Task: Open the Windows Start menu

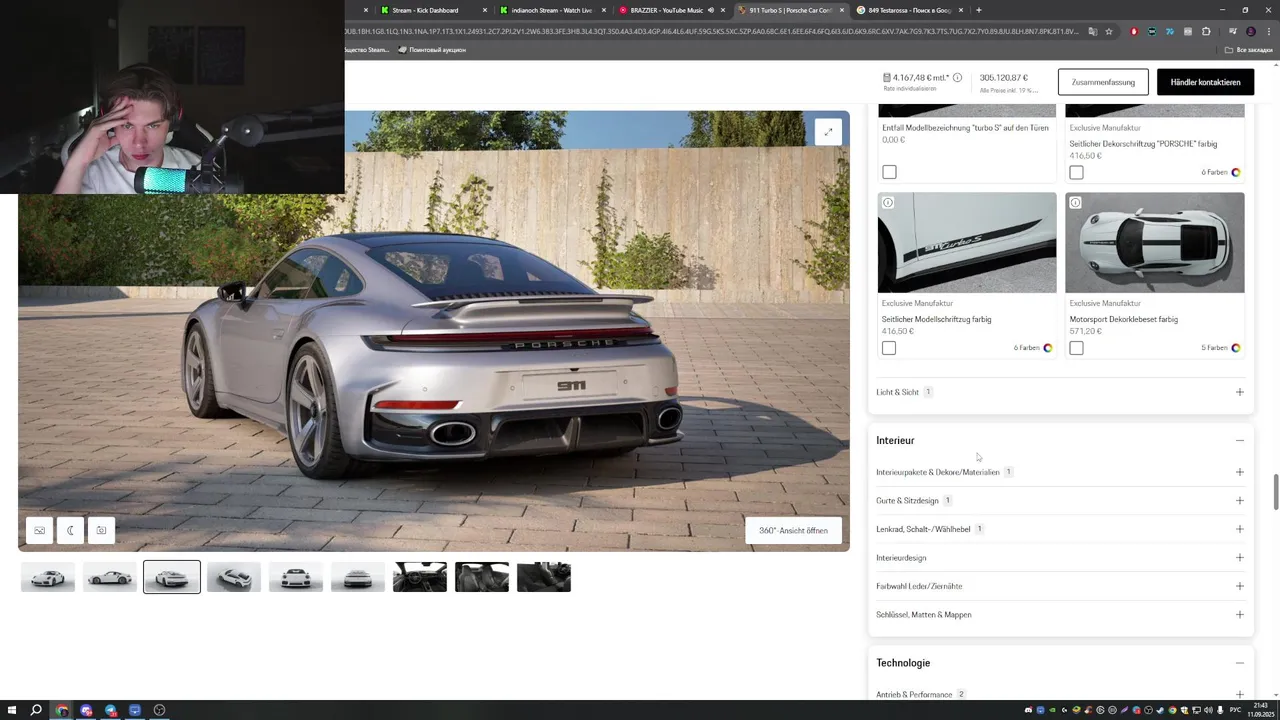Action: pyautogui.click(x=11, y=710)
